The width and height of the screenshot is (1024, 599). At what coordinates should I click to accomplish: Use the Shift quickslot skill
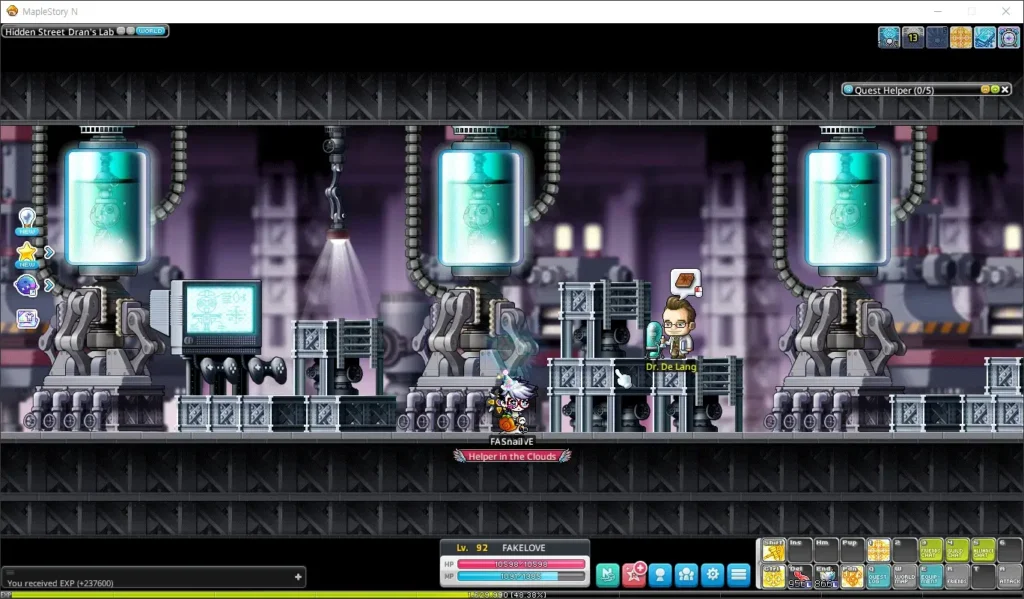tap(773, 550)
